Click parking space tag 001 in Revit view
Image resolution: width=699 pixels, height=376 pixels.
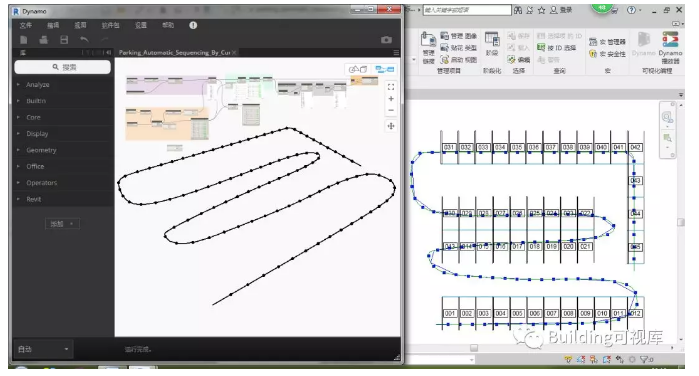click(x=450, y=314)
